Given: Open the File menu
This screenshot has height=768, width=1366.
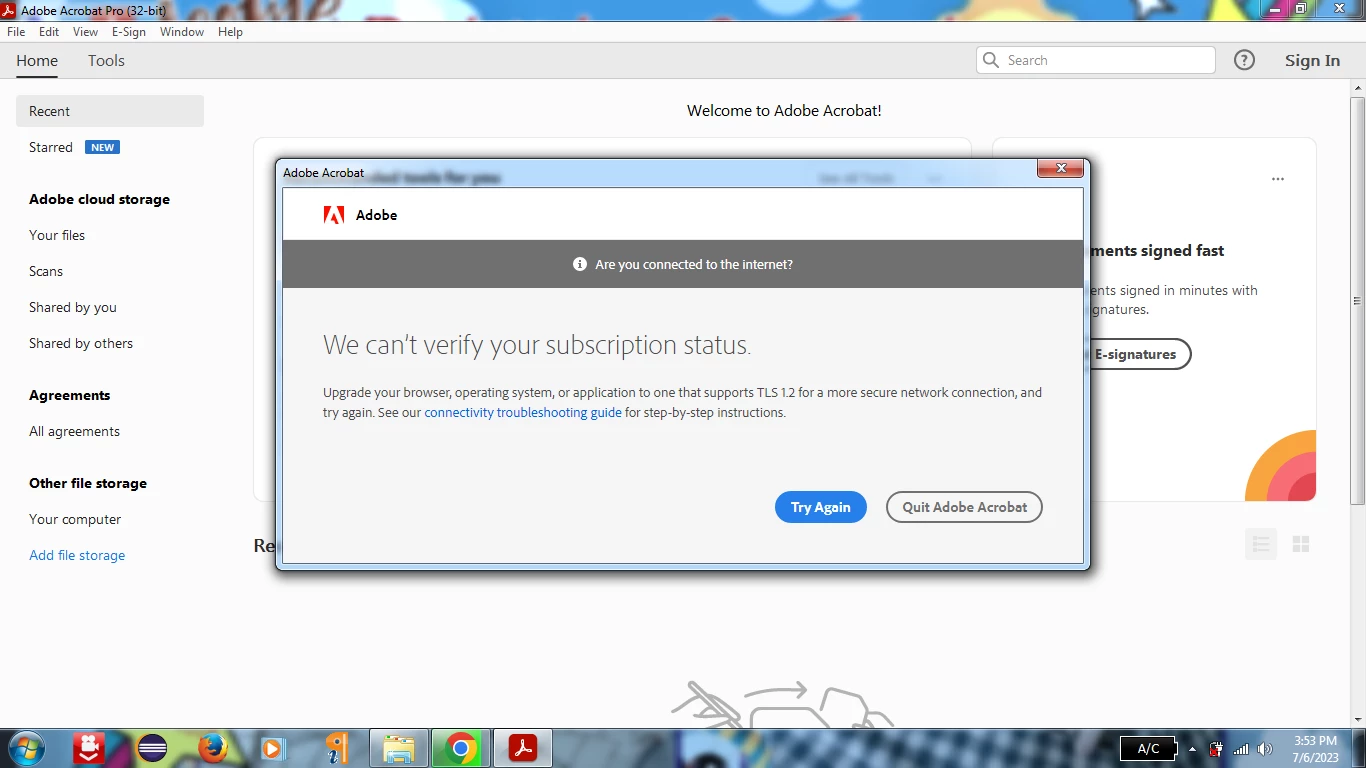Looking at the screenshot, I should coord(16,32).
